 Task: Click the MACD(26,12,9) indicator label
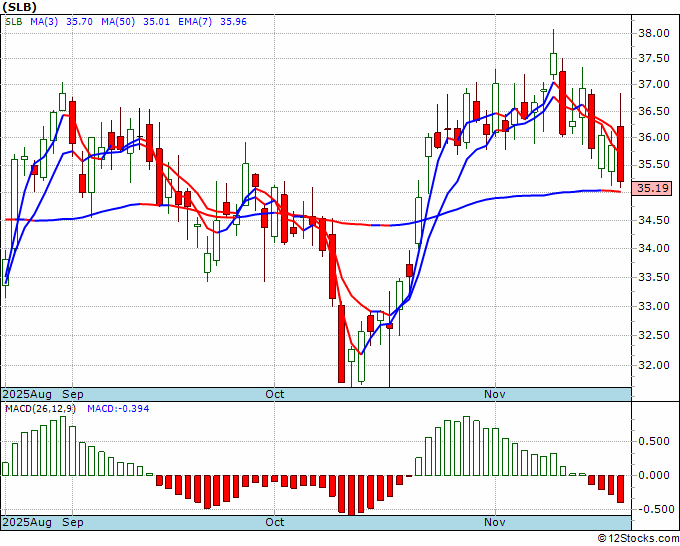[40, 409]
